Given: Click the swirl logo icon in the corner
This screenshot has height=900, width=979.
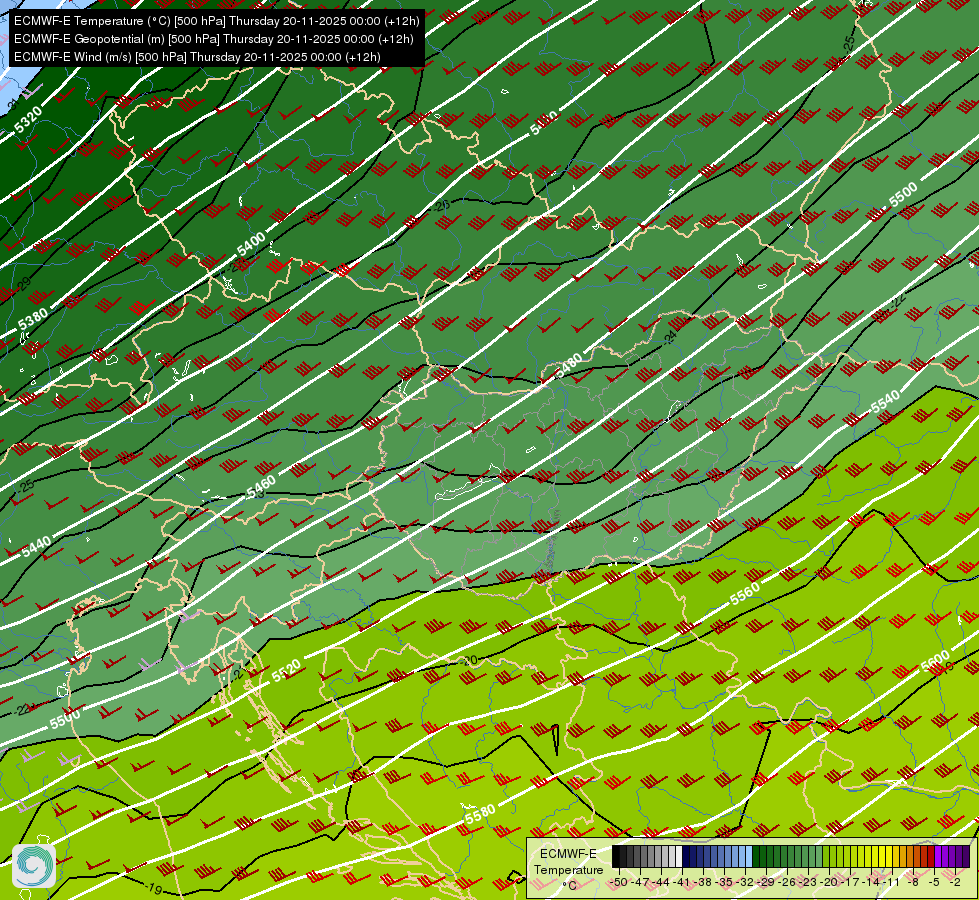Looking at the screenshot, I should (34, 866).
